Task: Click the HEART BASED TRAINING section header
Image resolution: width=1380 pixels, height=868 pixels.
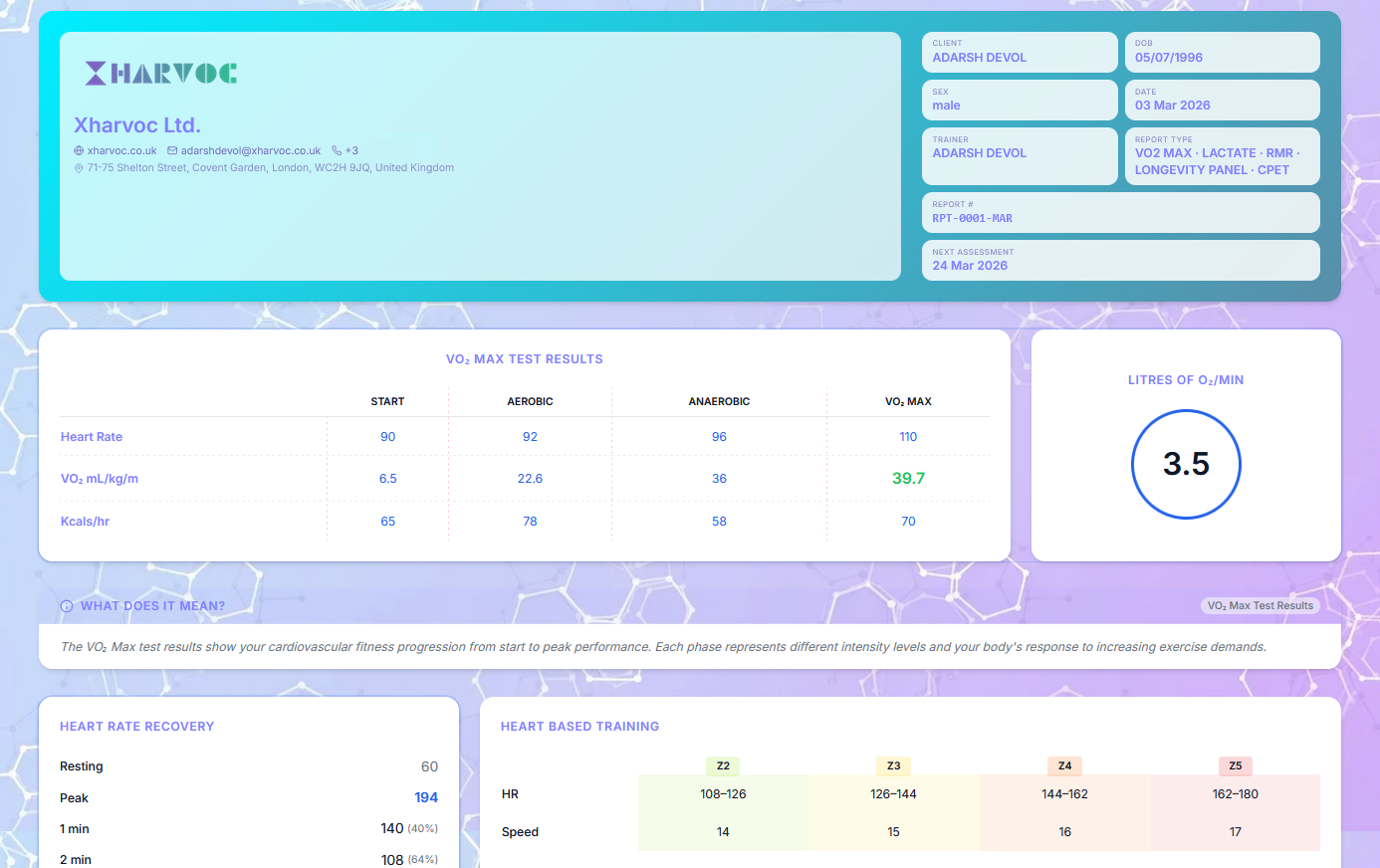Action: coord(580,727)
